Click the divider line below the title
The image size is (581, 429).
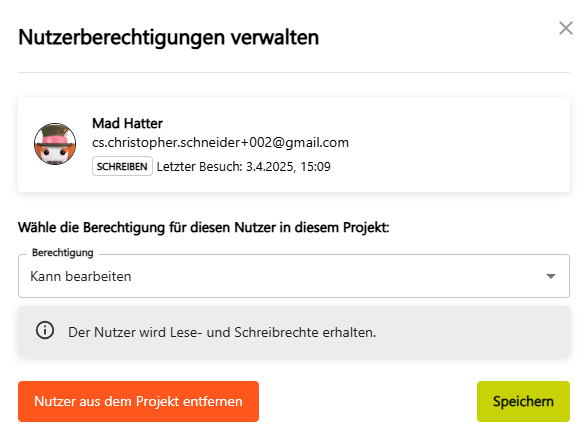point(294,73)
